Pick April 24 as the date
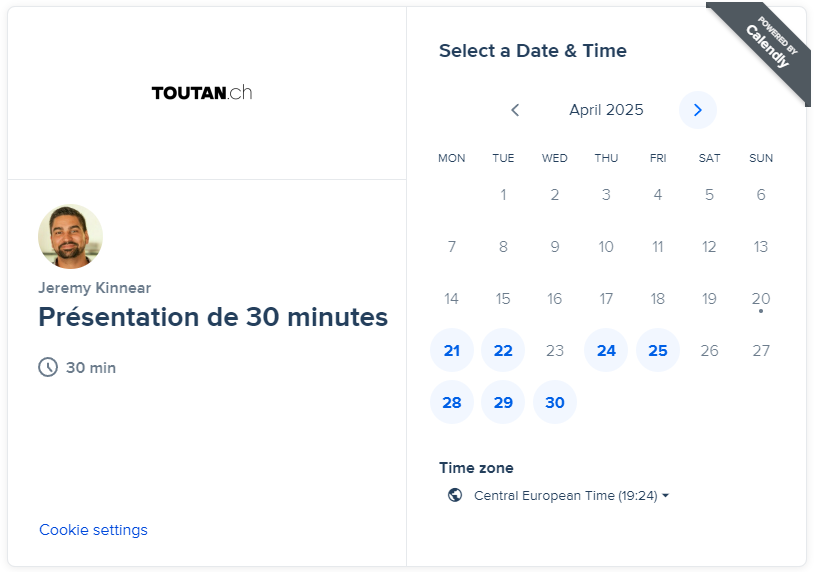 [x=606, y=350]
